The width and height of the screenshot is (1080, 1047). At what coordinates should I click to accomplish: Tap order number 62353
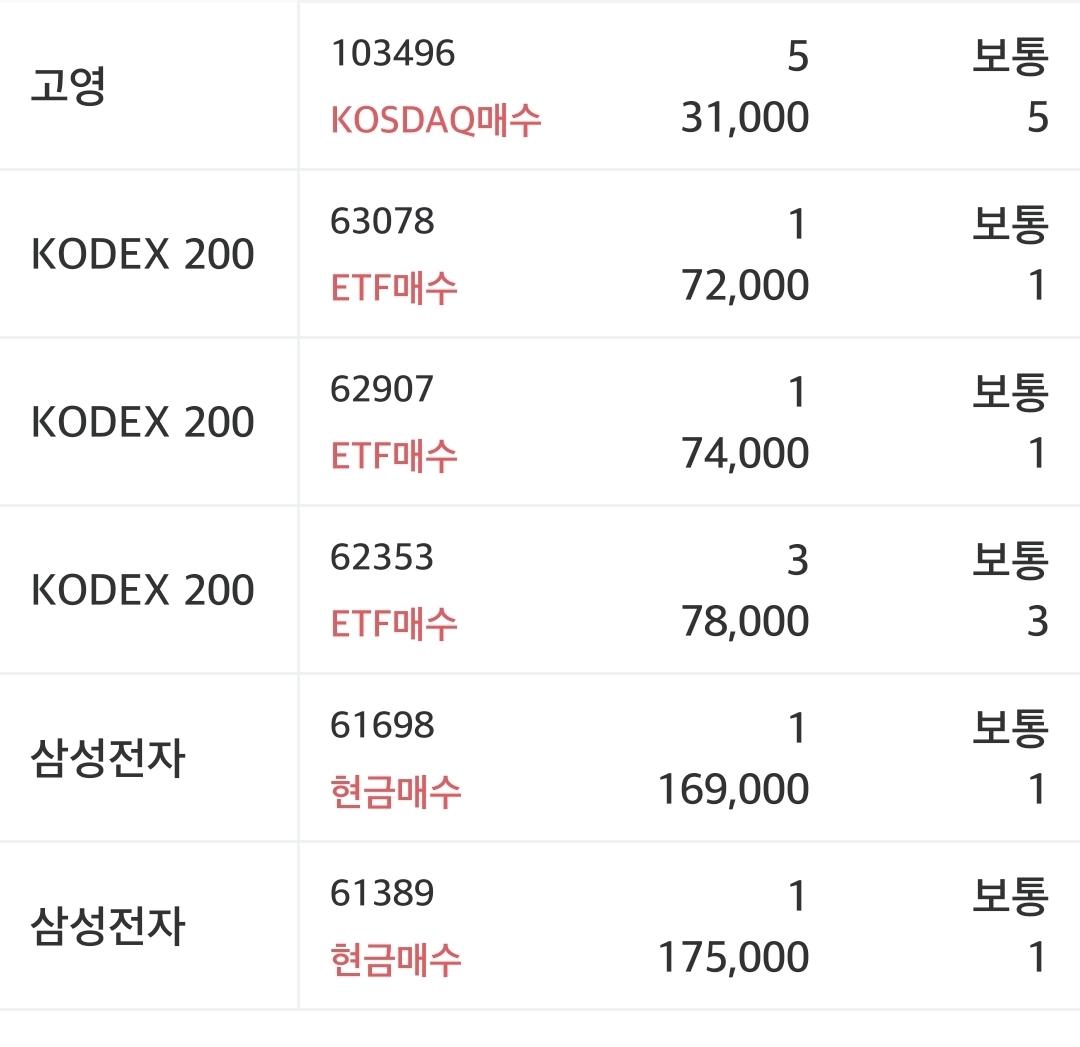pos(382,557)
